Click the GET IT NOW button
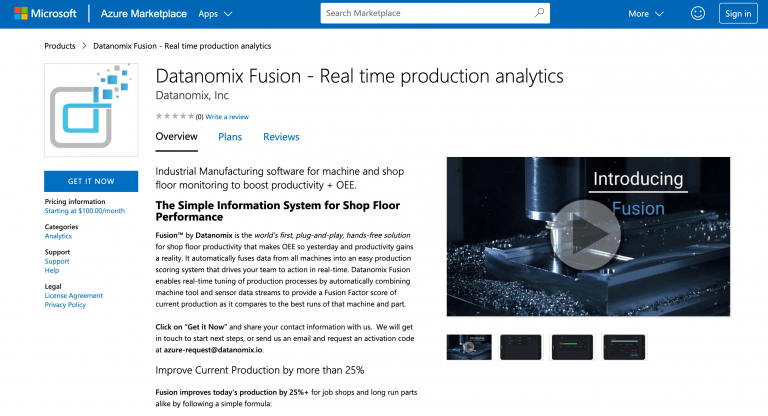Image resolution: width=768 pixels, height=416 pixels. pyautogui.click(x=91, y=181)
